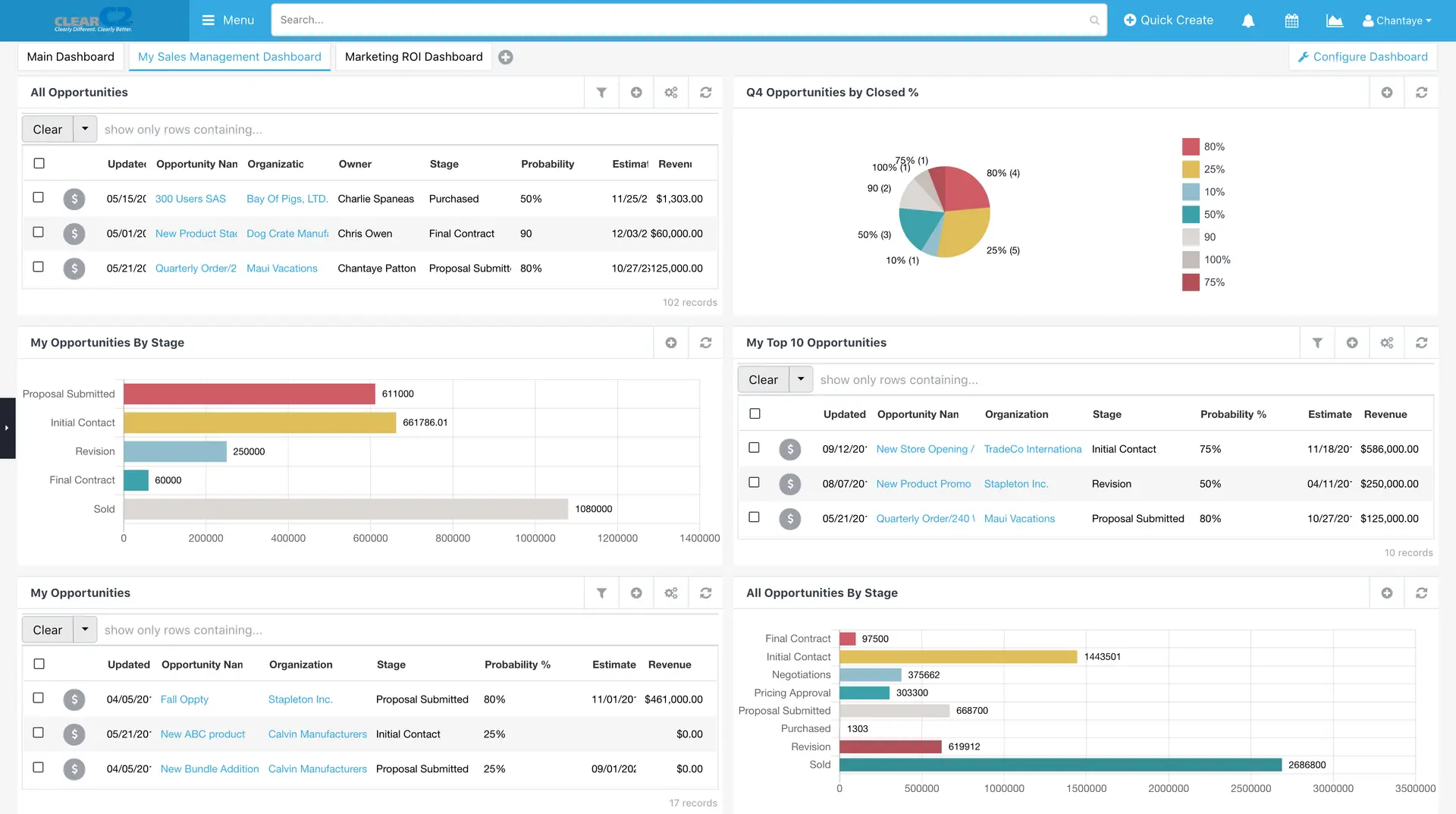Click inside the Search field
The width and height of the screenshot is (1456, 814).
[682, 20]
